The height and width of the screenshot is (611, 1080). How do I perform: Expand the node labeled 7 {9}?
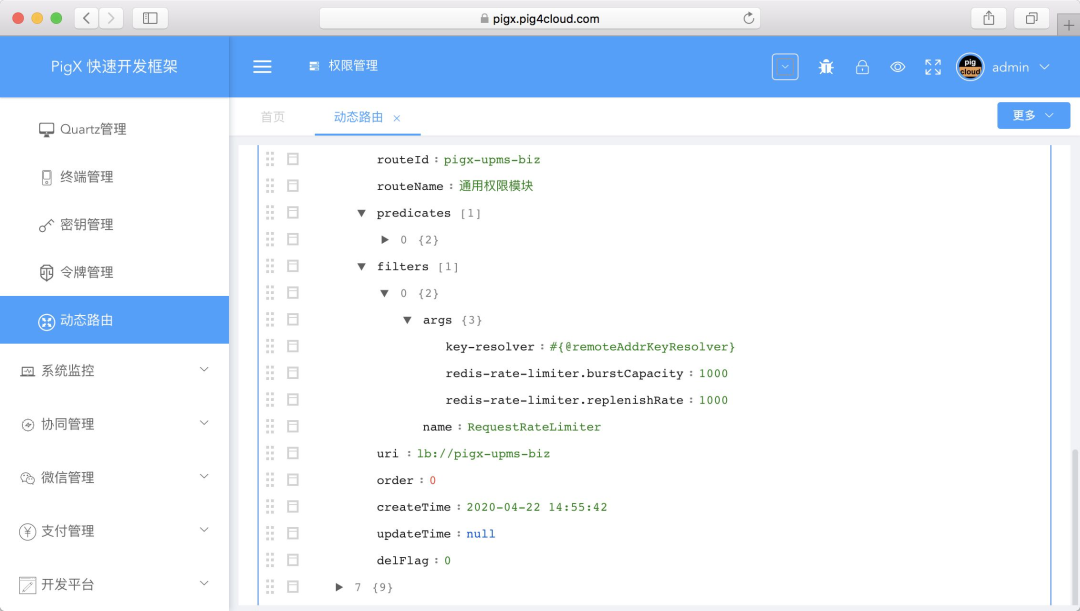[x=339, y=587]
